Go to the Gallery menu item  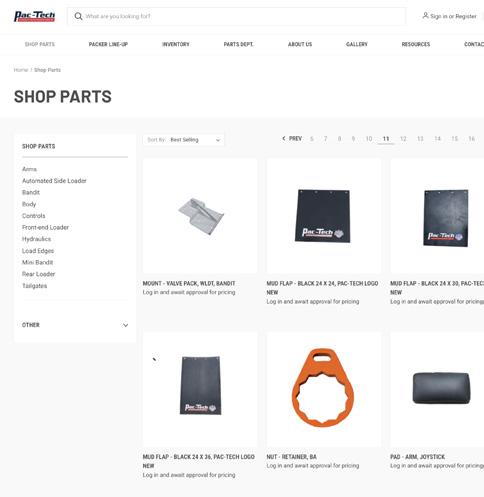pyautogui.click(x=357, y=44)
